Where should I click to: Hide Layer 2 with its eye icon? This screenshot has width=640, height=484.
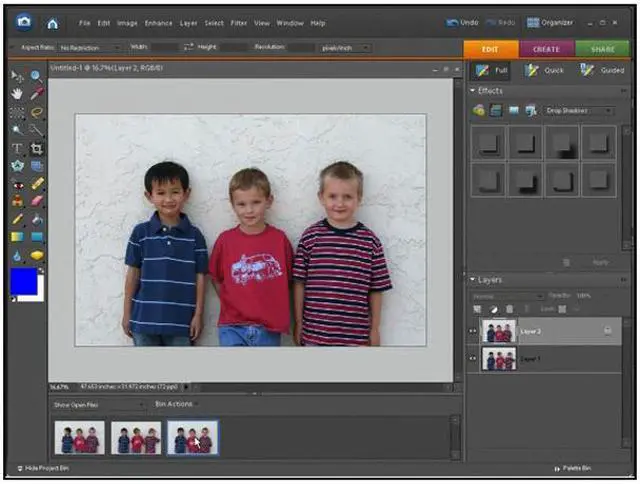pos(473,331)
